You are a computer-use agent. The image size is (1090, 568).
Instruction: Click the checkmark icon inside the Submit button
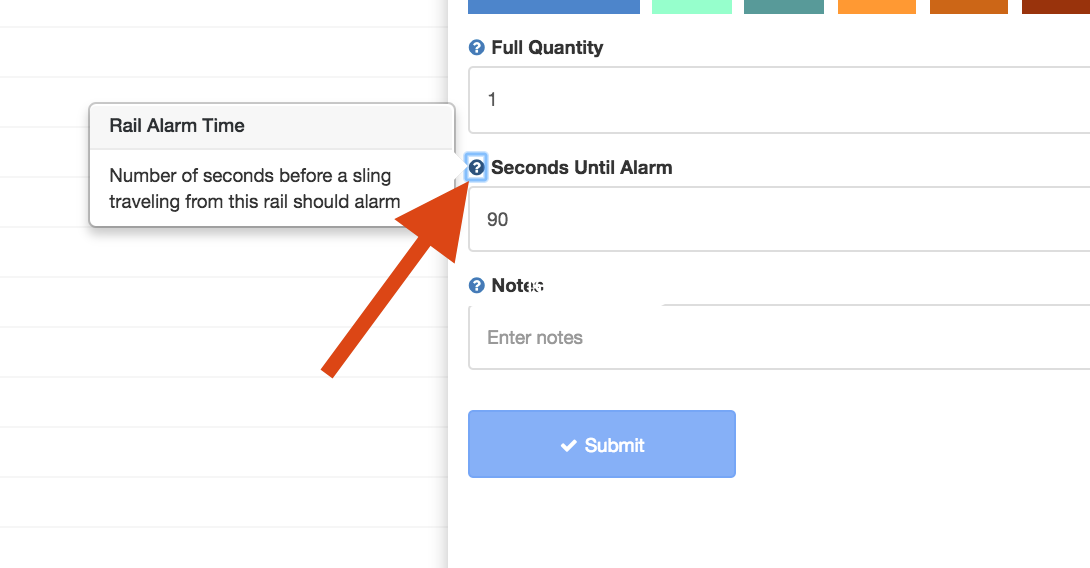[569, 445]
